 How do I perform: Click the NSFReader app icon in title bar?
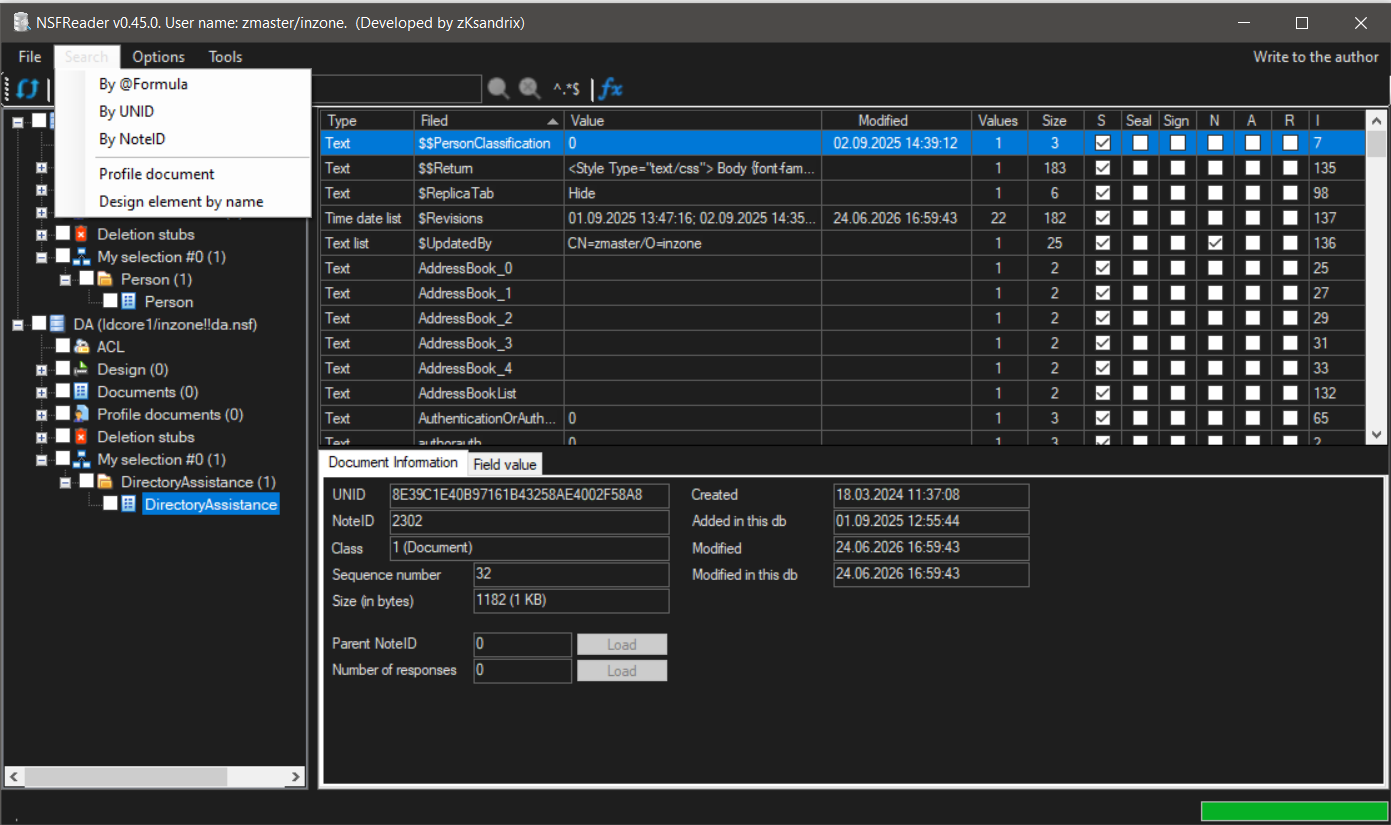click(21, 22)
